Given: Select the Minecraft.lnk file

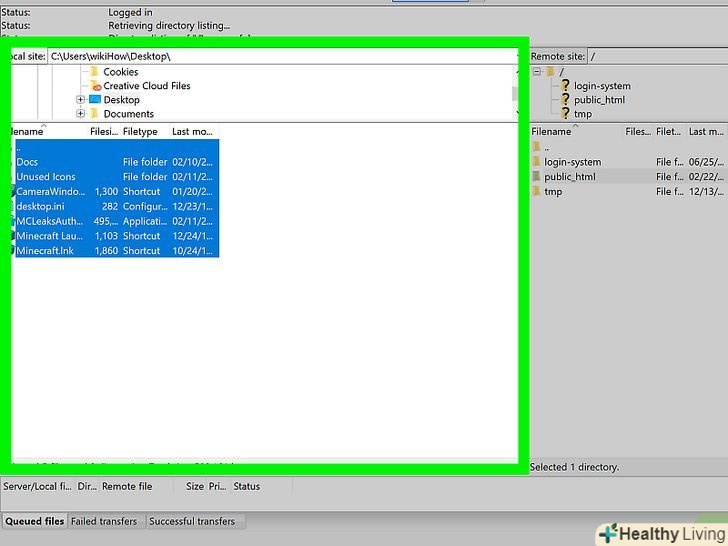Looking at the screenshot, I should 117,251.
